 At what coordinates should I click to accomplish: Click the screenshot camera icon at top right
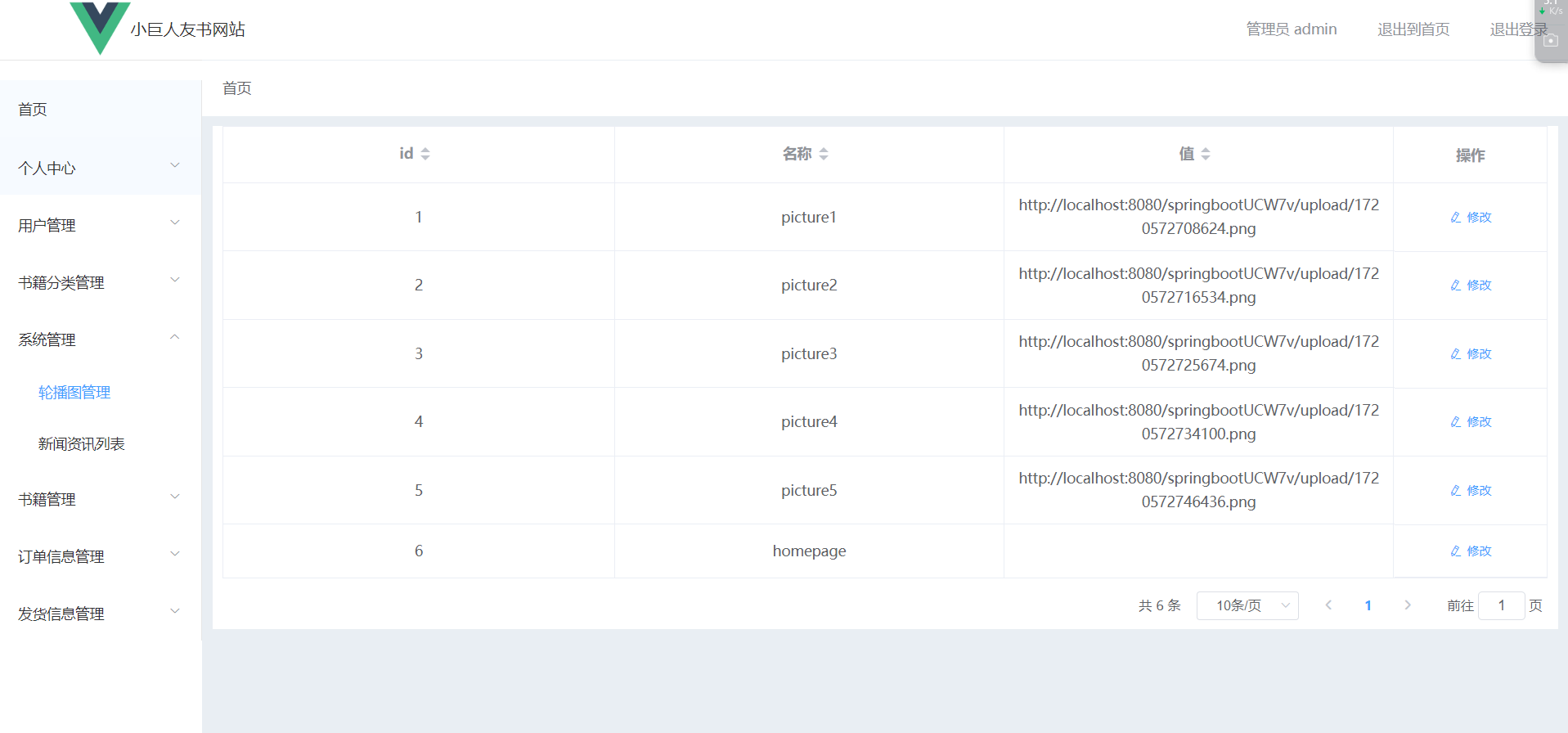click(1551, 40)
